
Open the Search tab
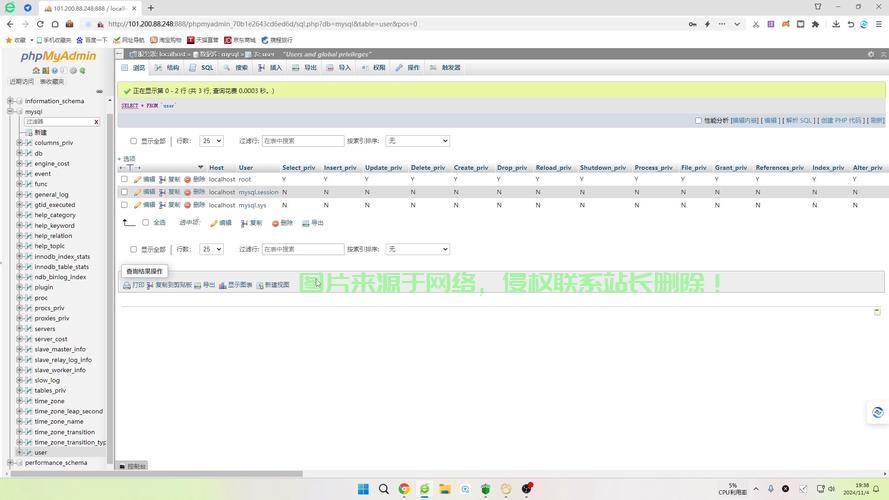pos(236,67)
